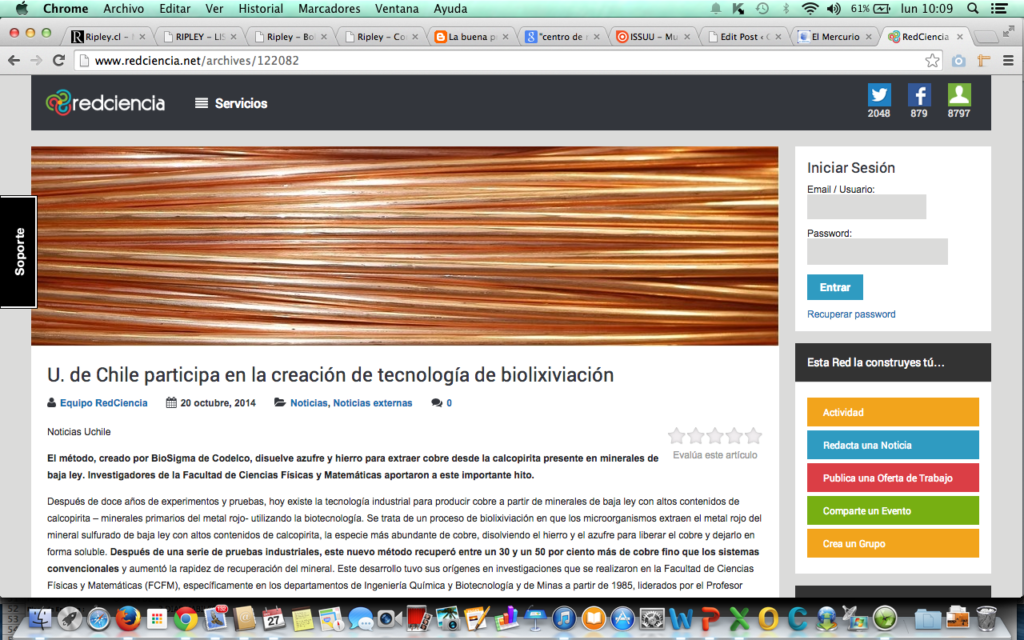Click the Twitter icon in site header
Screen dimensions: 1024x640
click(879, 95)
